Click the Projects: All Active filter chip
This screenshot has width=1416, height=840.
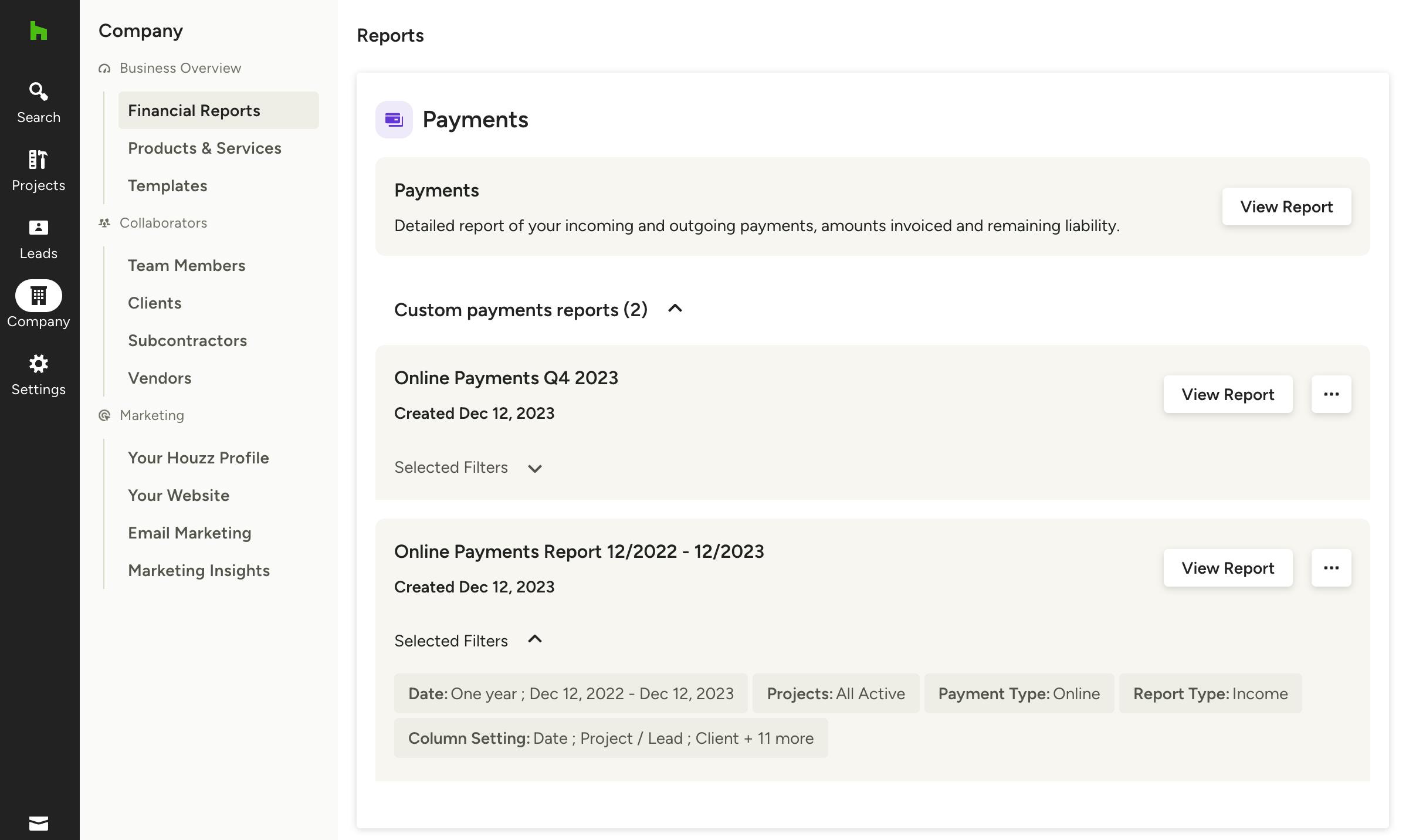click(836, 693)
